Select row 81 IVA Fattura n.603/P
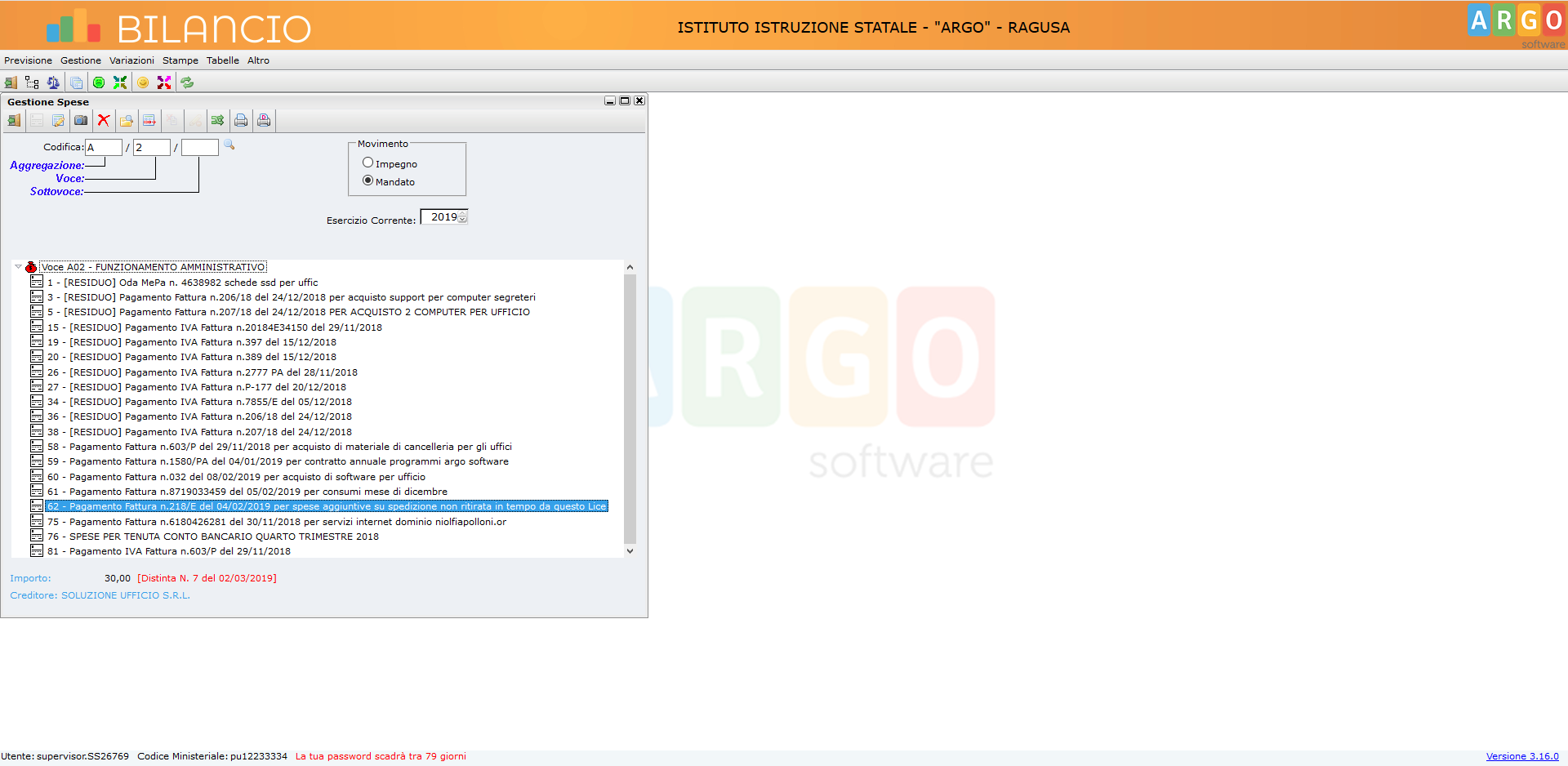1568x766 pixels. [168, 551]
